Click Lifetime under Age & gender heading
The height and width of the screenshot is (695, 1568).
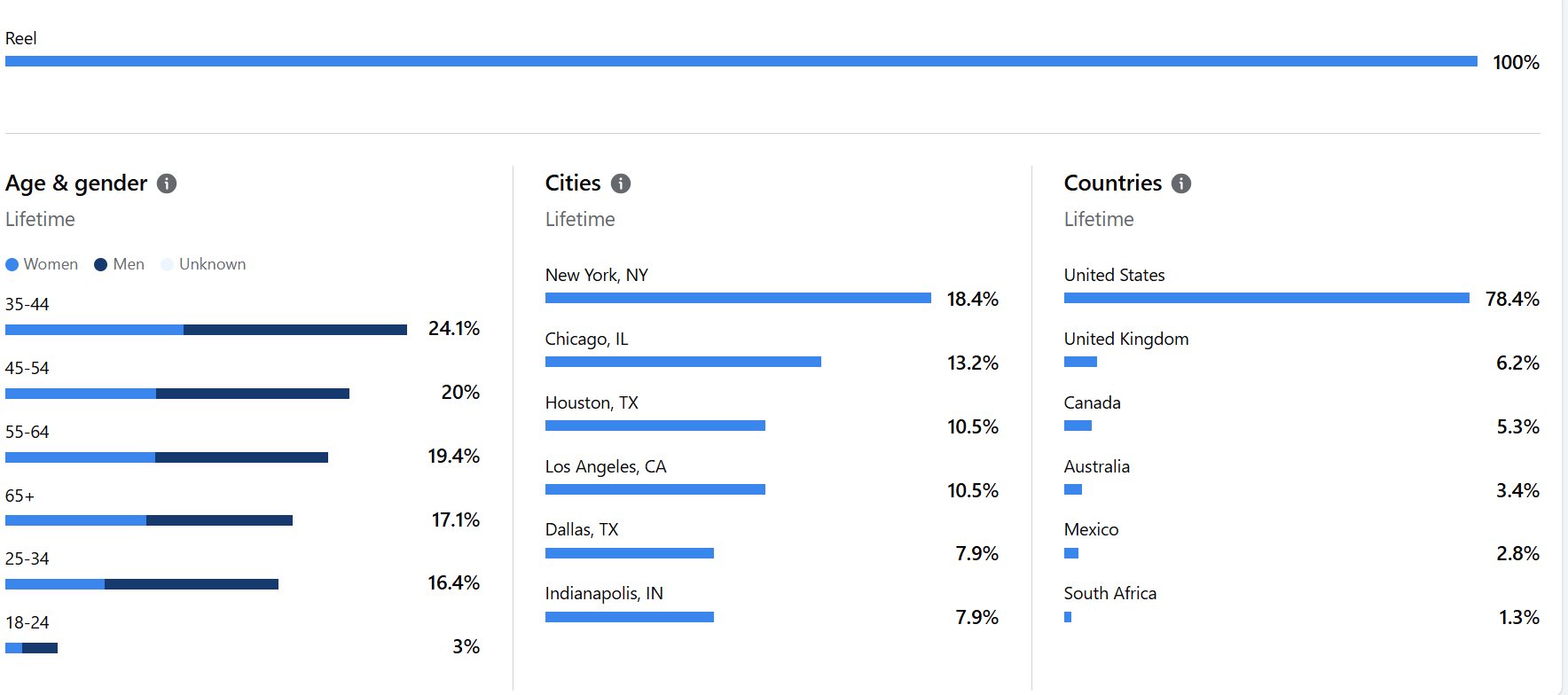pyautogui.click(x=40, y=219)
